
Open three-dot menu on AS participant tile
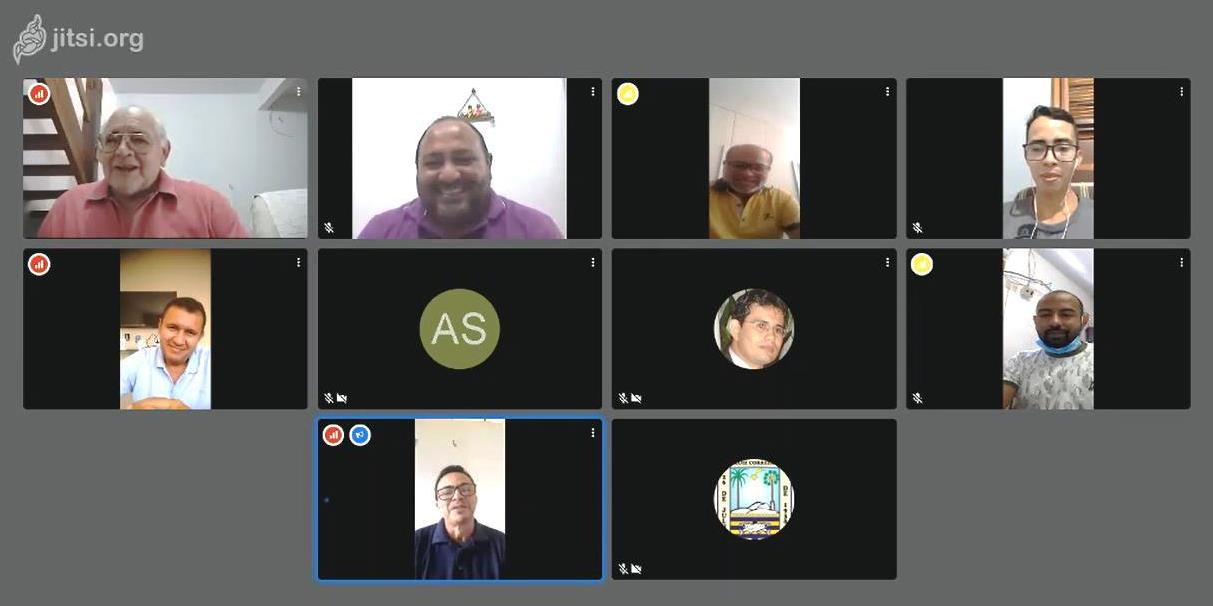click(x=593, y=262)
